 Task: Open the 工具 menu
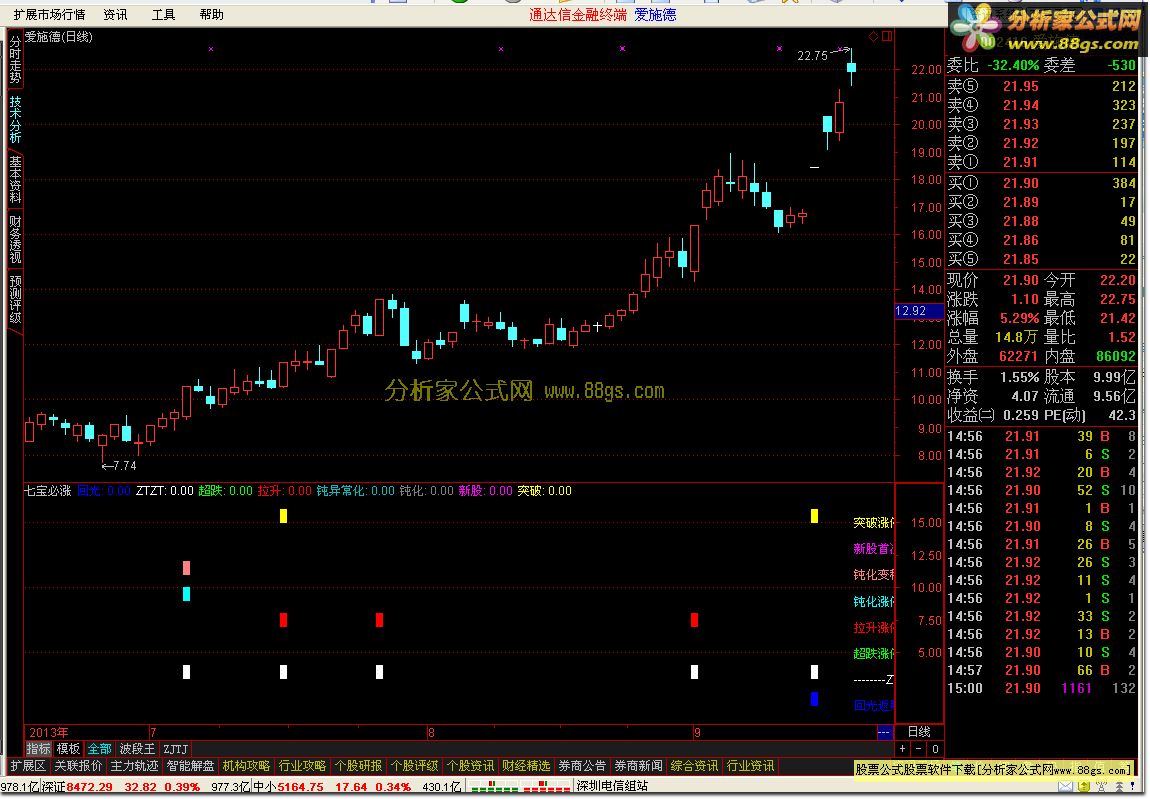pos(163,15)
